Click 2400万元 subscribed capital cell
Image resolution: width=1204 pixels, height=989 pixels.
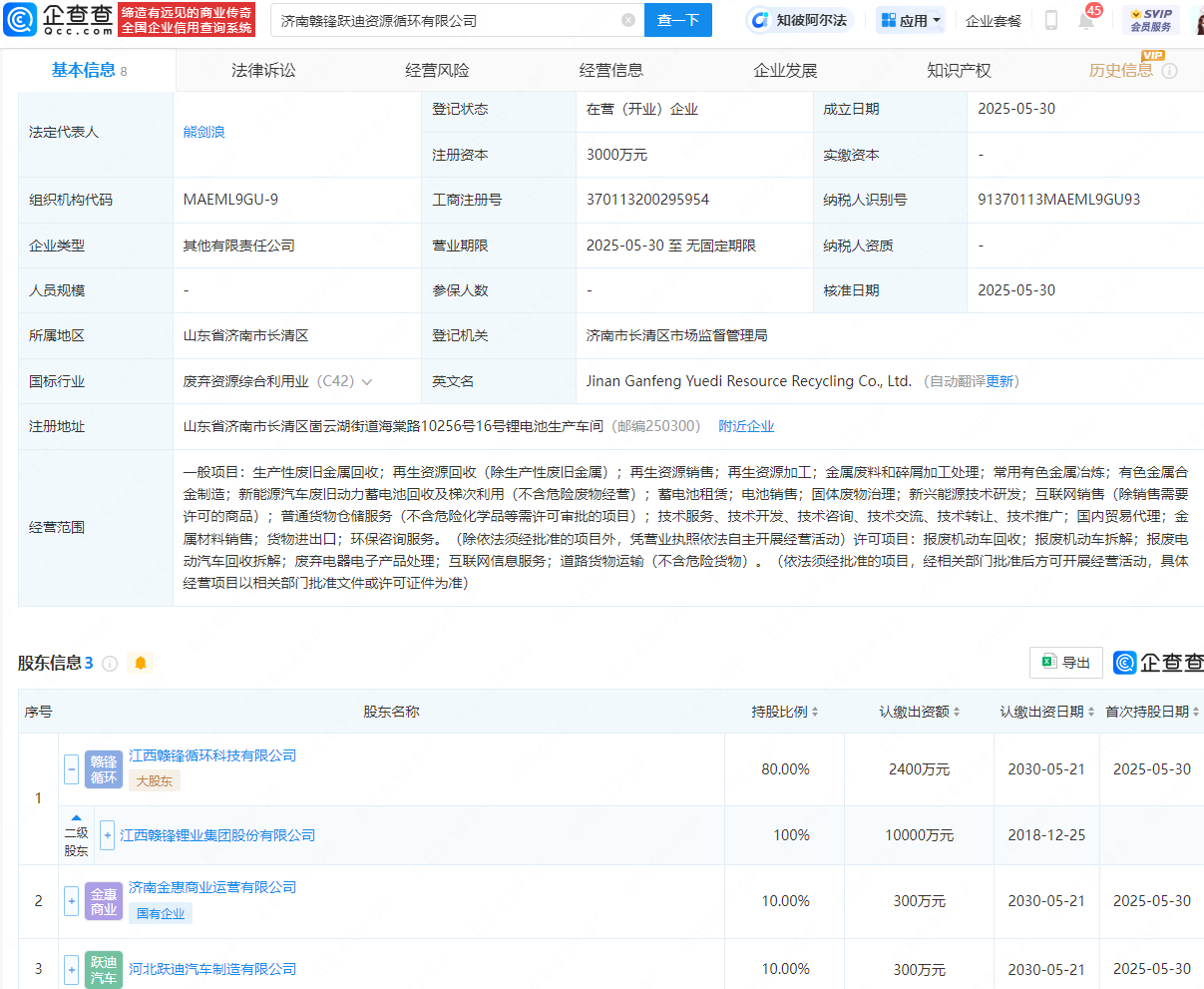[x=920, y=769]
